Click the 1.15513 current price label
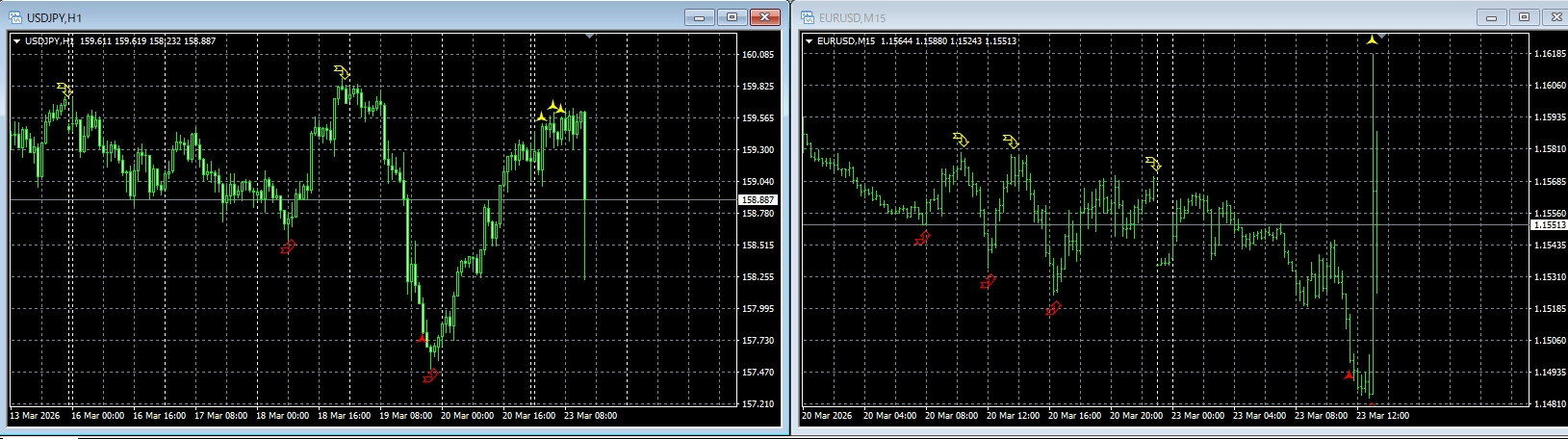 (1549, 224)
